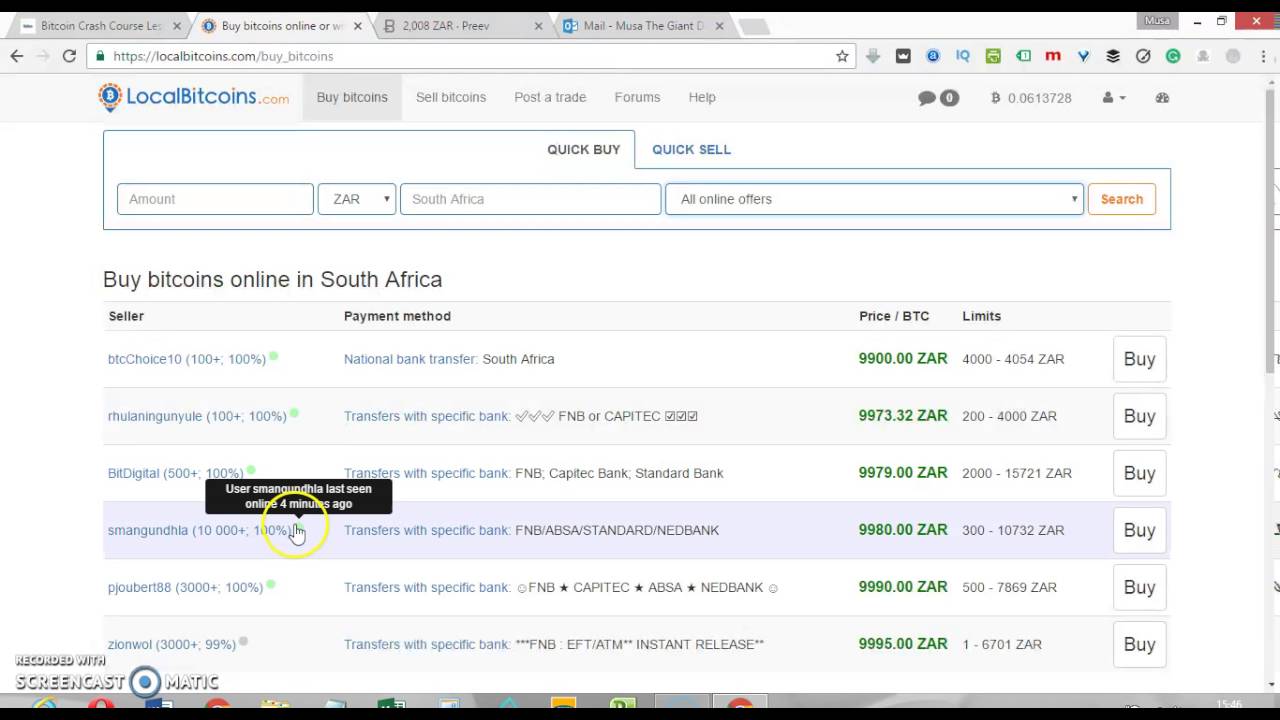Click the Amount input field

[x=215, y=199]
